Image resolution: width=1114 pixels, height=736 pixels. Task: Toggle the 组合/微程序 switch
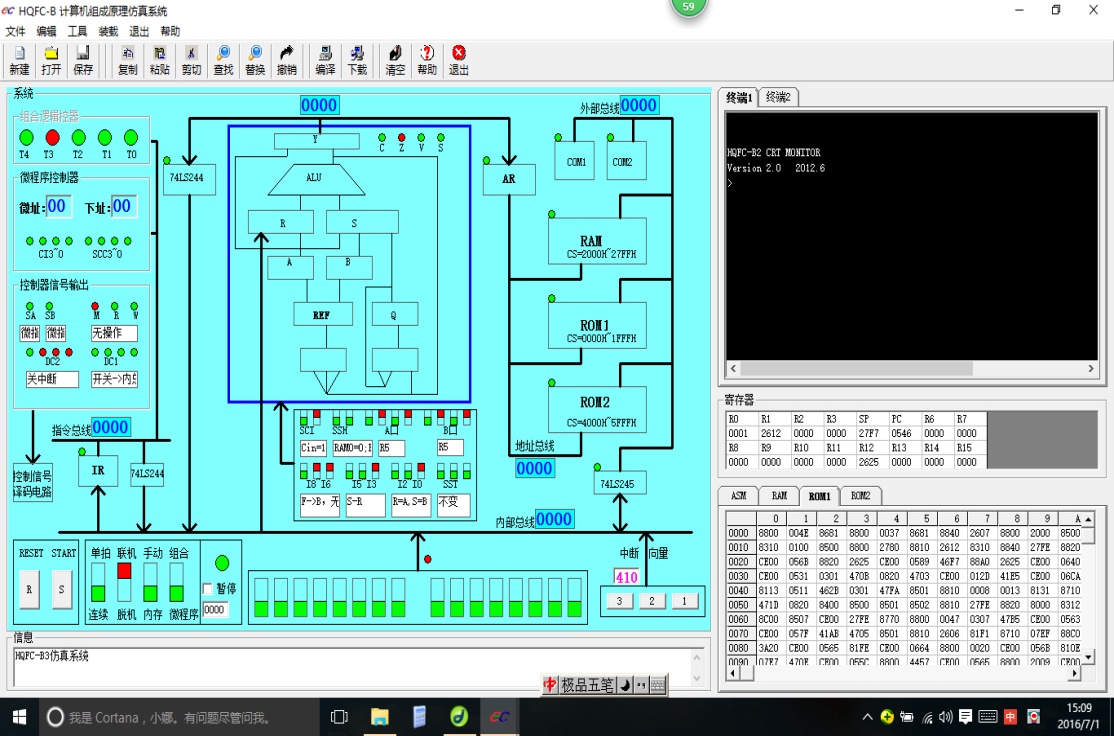(x=177, y=582)
